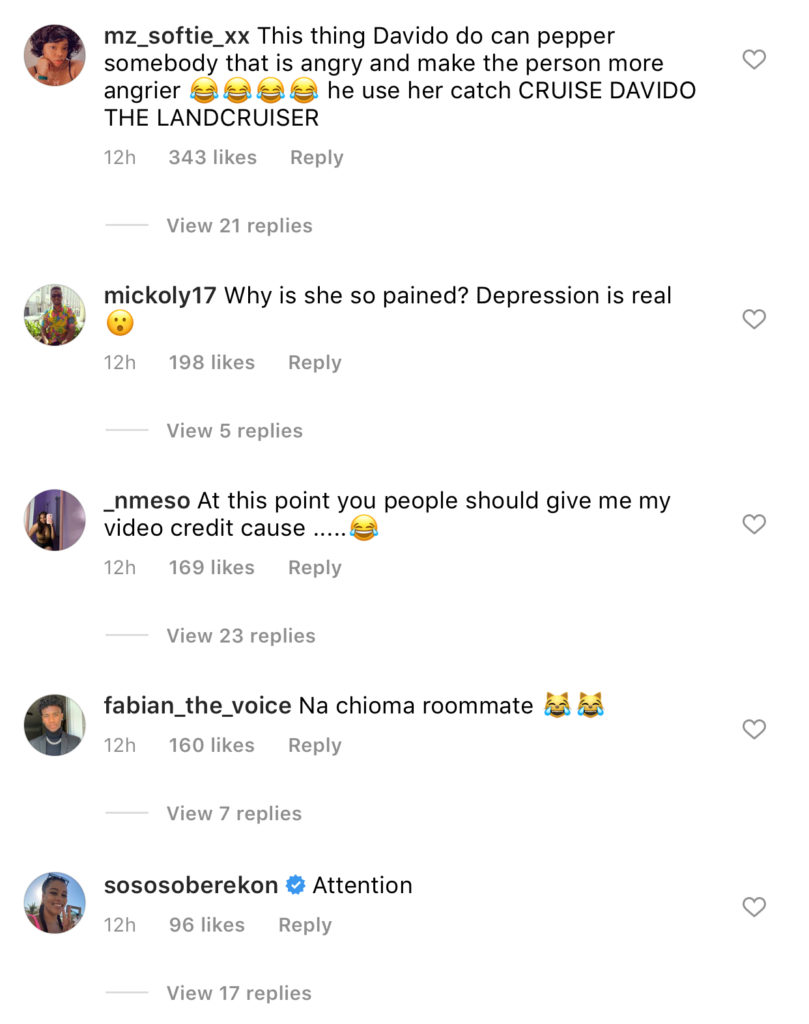
Task: Expand 21 replies under mz_softie_xx
Action: pyautogui.click(x=239, y=226)
